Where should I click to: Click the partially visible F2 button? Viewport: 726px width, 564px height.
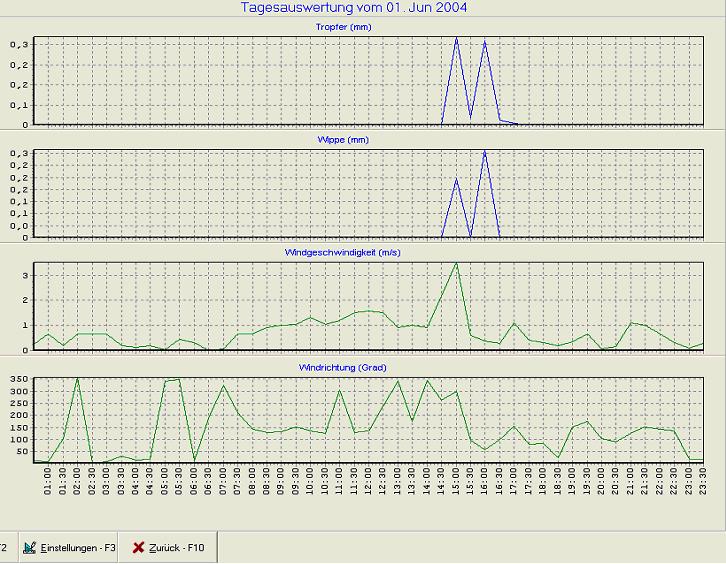[x=4, y=548]
